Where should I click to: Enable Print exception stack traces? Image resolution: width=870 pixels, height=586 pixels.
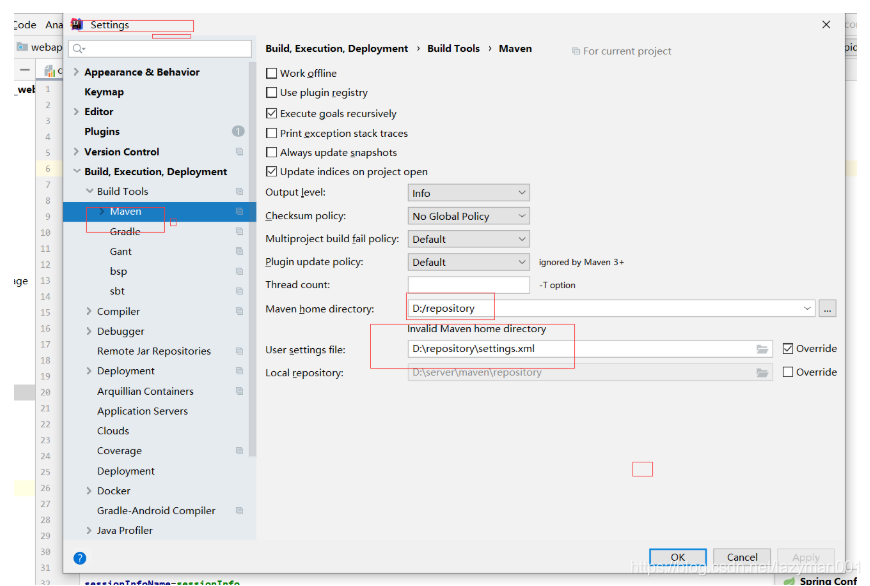pos(271,133)
